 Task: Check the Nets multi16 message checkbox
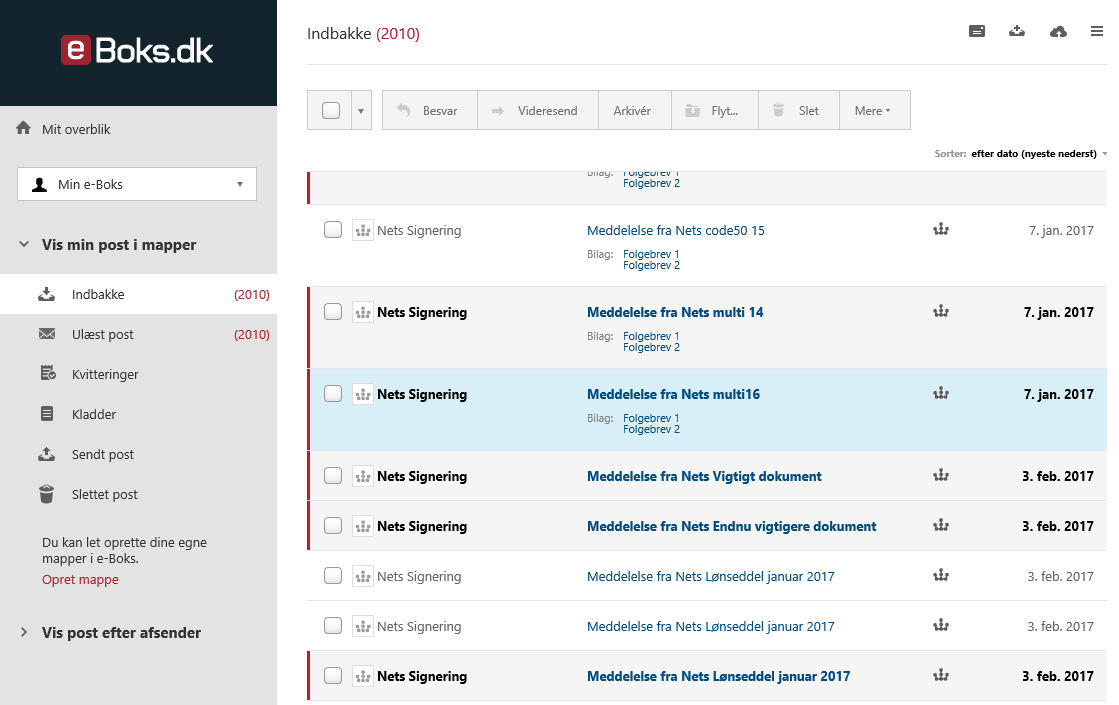pos(333,394)
